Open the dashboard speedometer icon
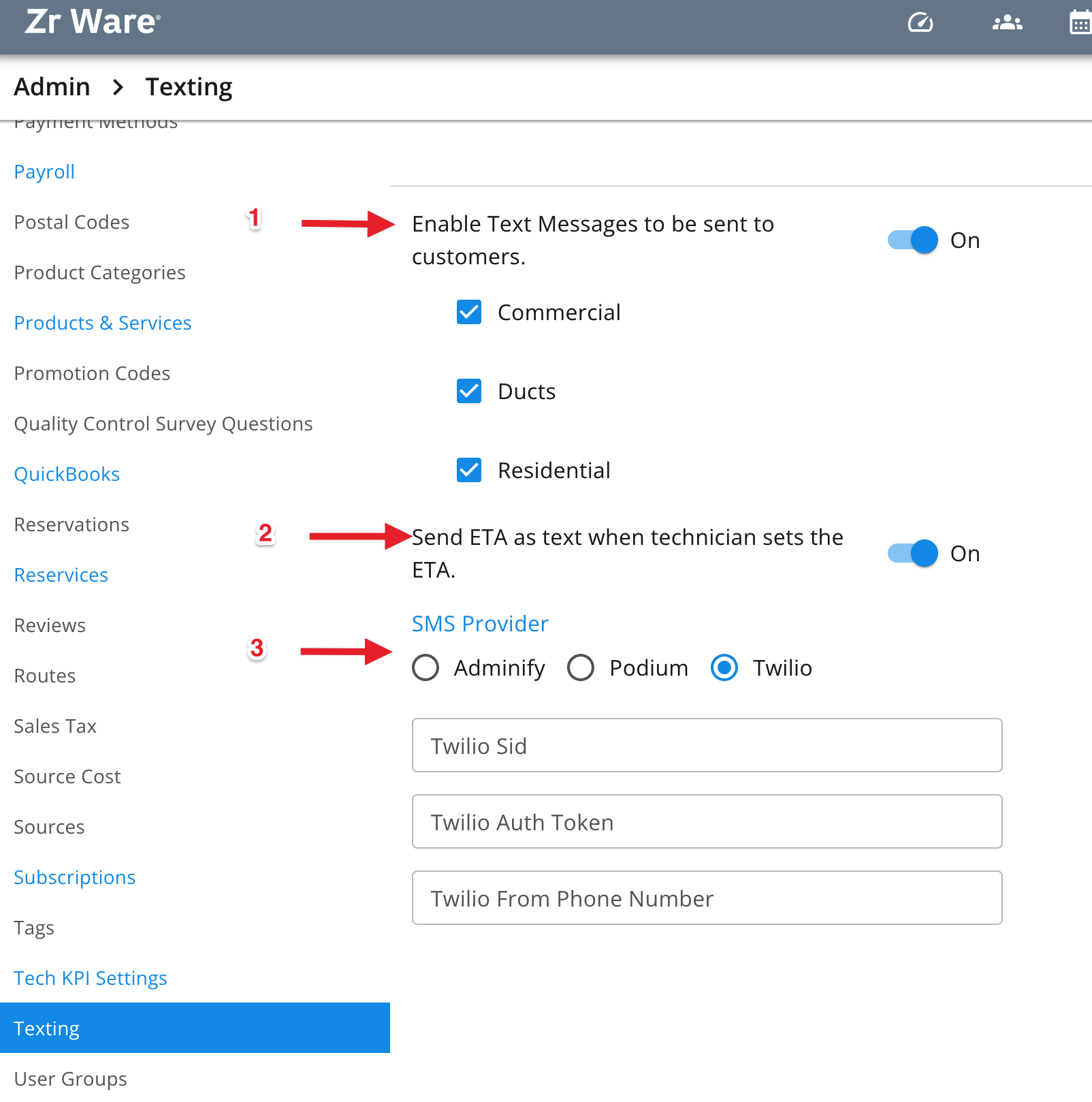 pyautogui.click(x=920, y=22)
